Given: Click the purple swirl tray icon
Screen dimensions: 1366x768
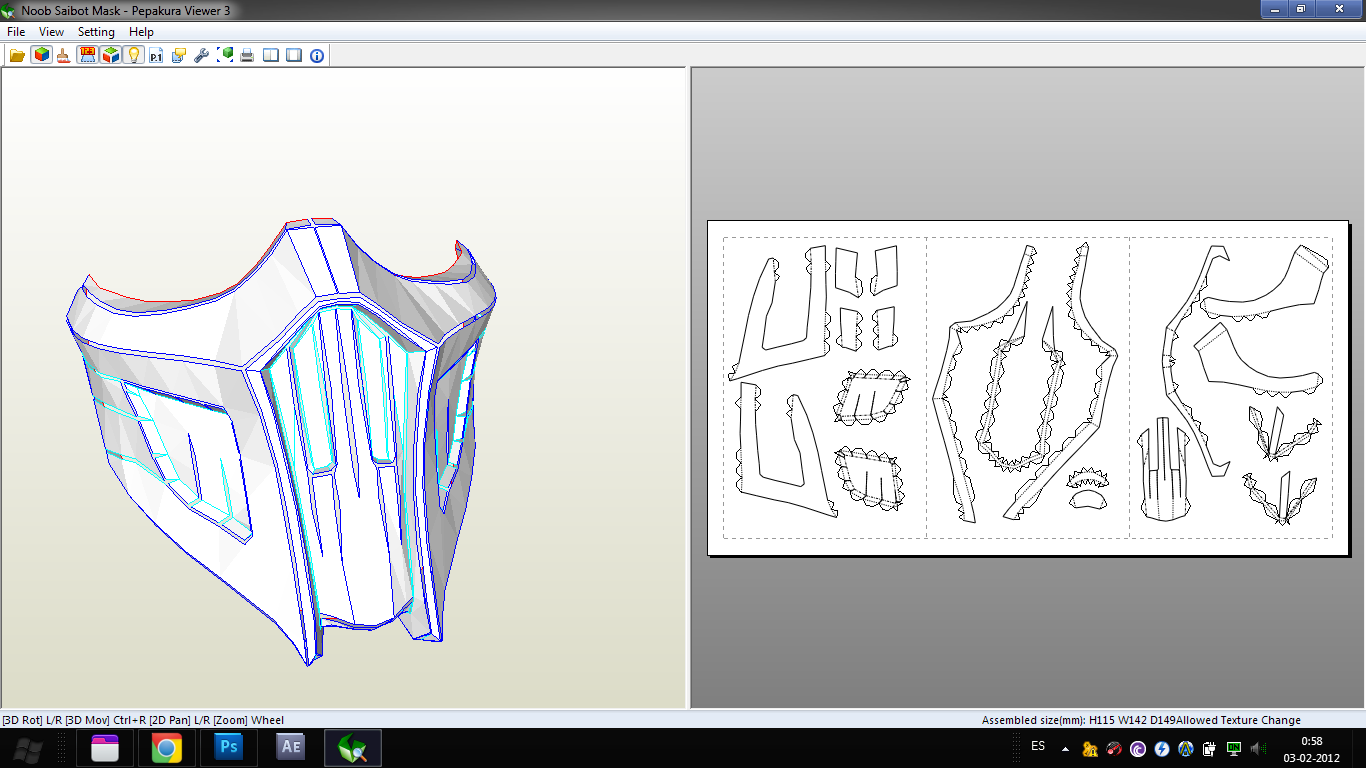Looking at the screenshot, I should 1138,748.
